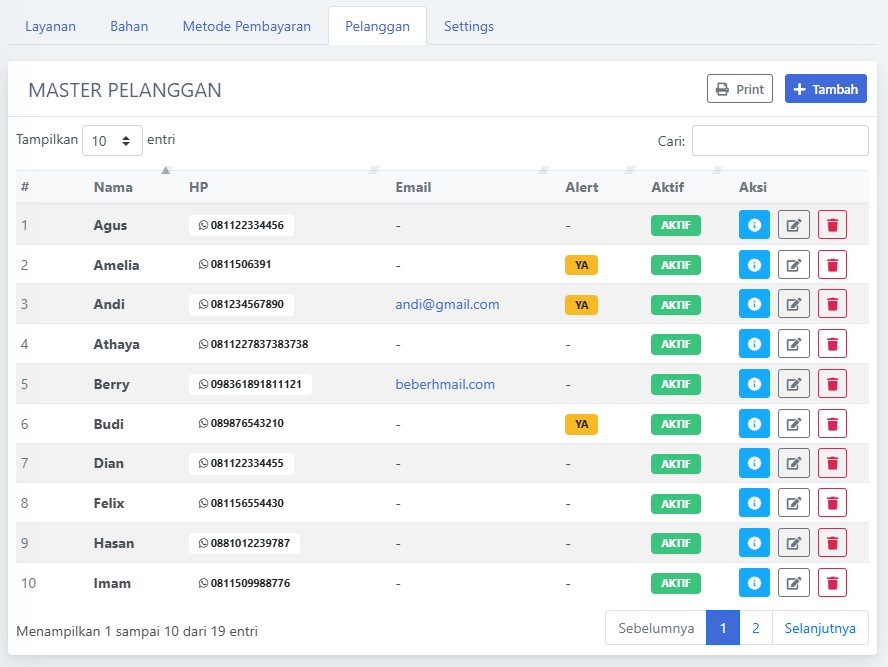
Task: Open the entries-per-page dropdown showing 10
Action: click(112, 141)
